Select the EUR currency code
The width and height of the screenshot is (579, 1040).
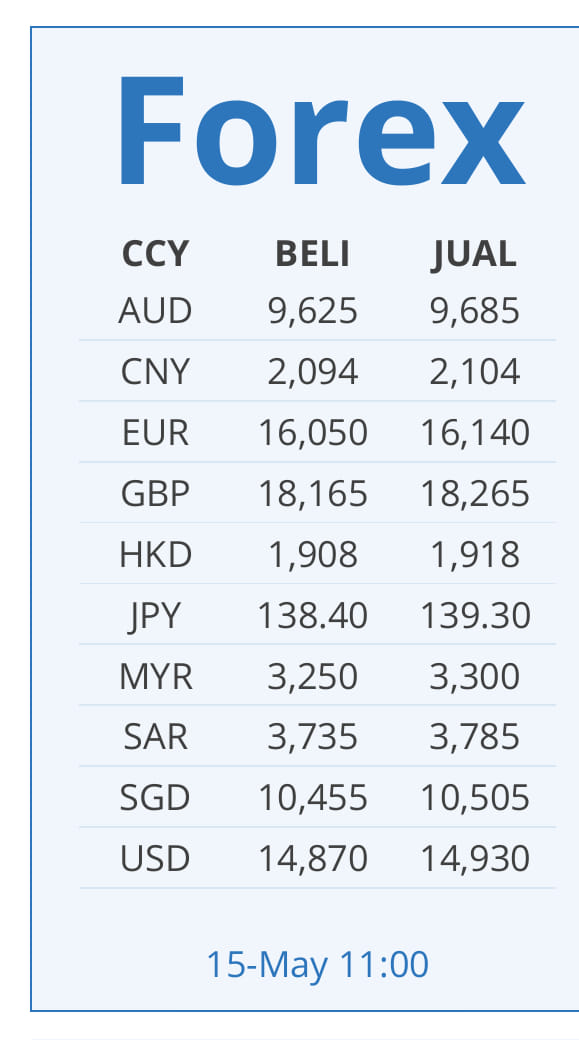(155, 433)
